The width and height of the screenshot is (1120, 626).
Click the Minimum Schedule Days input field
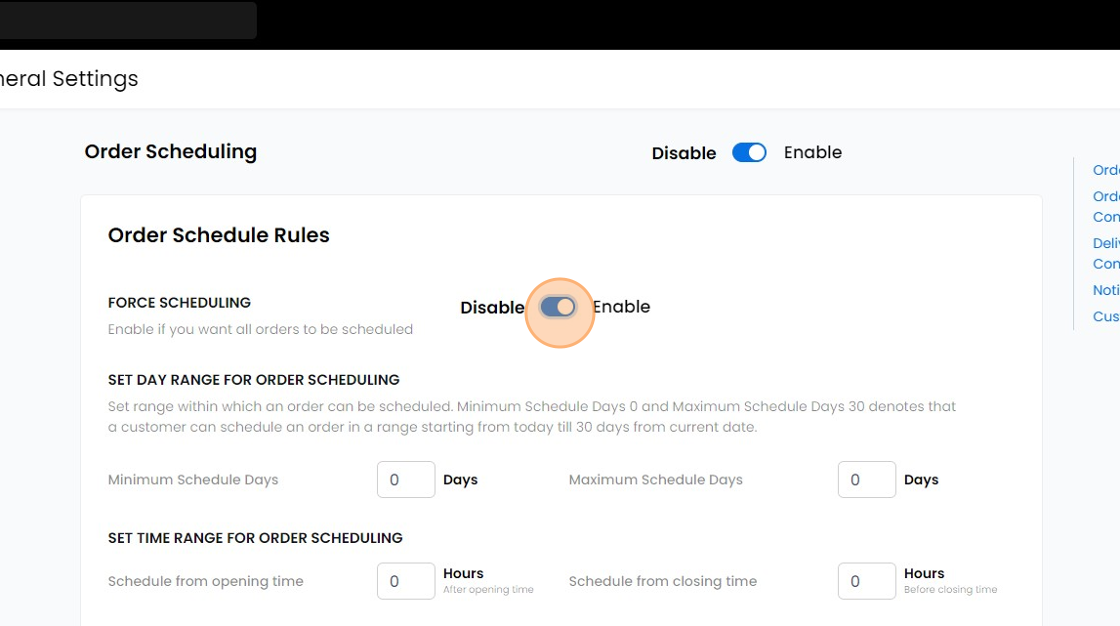click(405, 479)
